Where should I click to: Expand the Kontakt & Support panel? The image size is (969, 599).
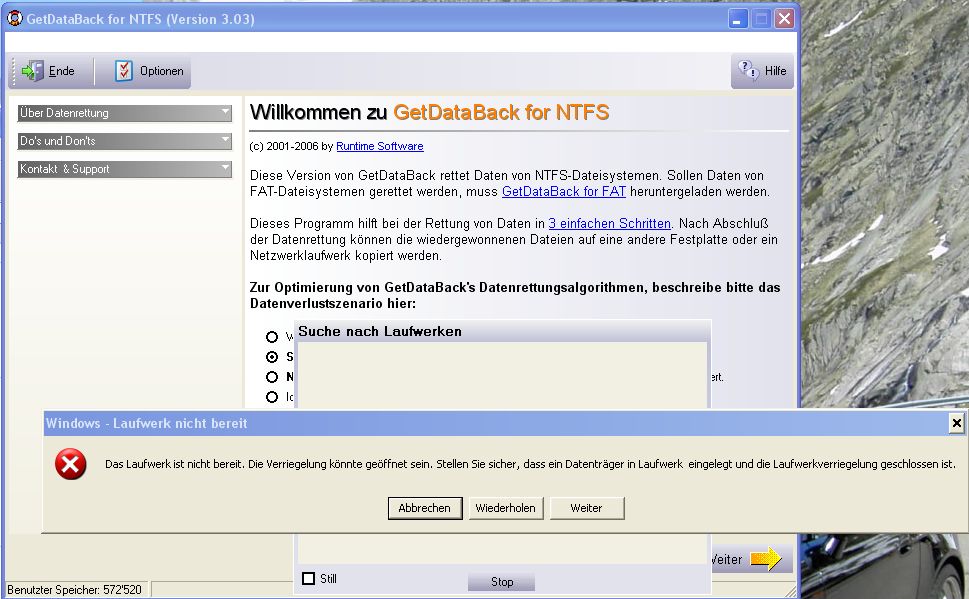point(124,169)
